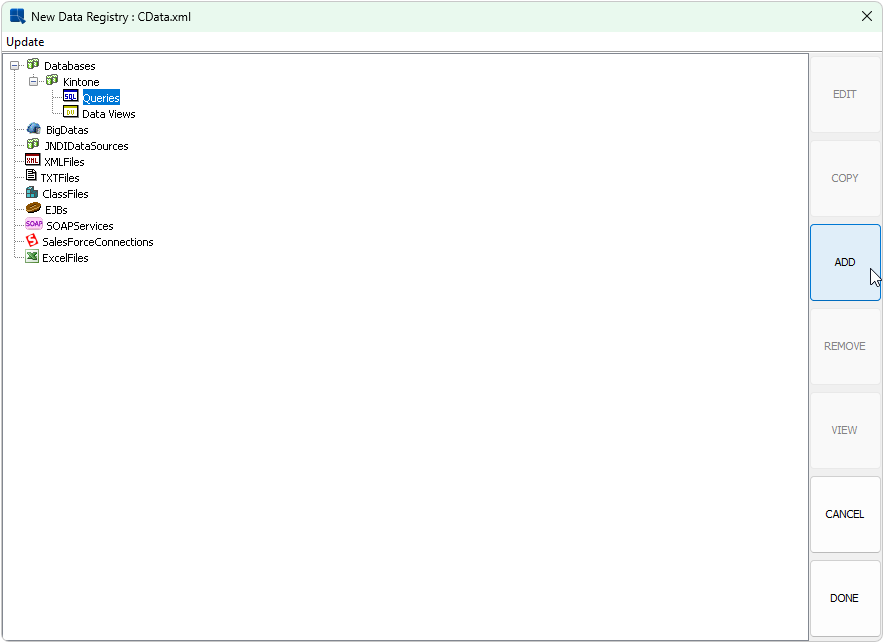Click the Databases node icon
884x643 pixels.
(x=33, y=66)
